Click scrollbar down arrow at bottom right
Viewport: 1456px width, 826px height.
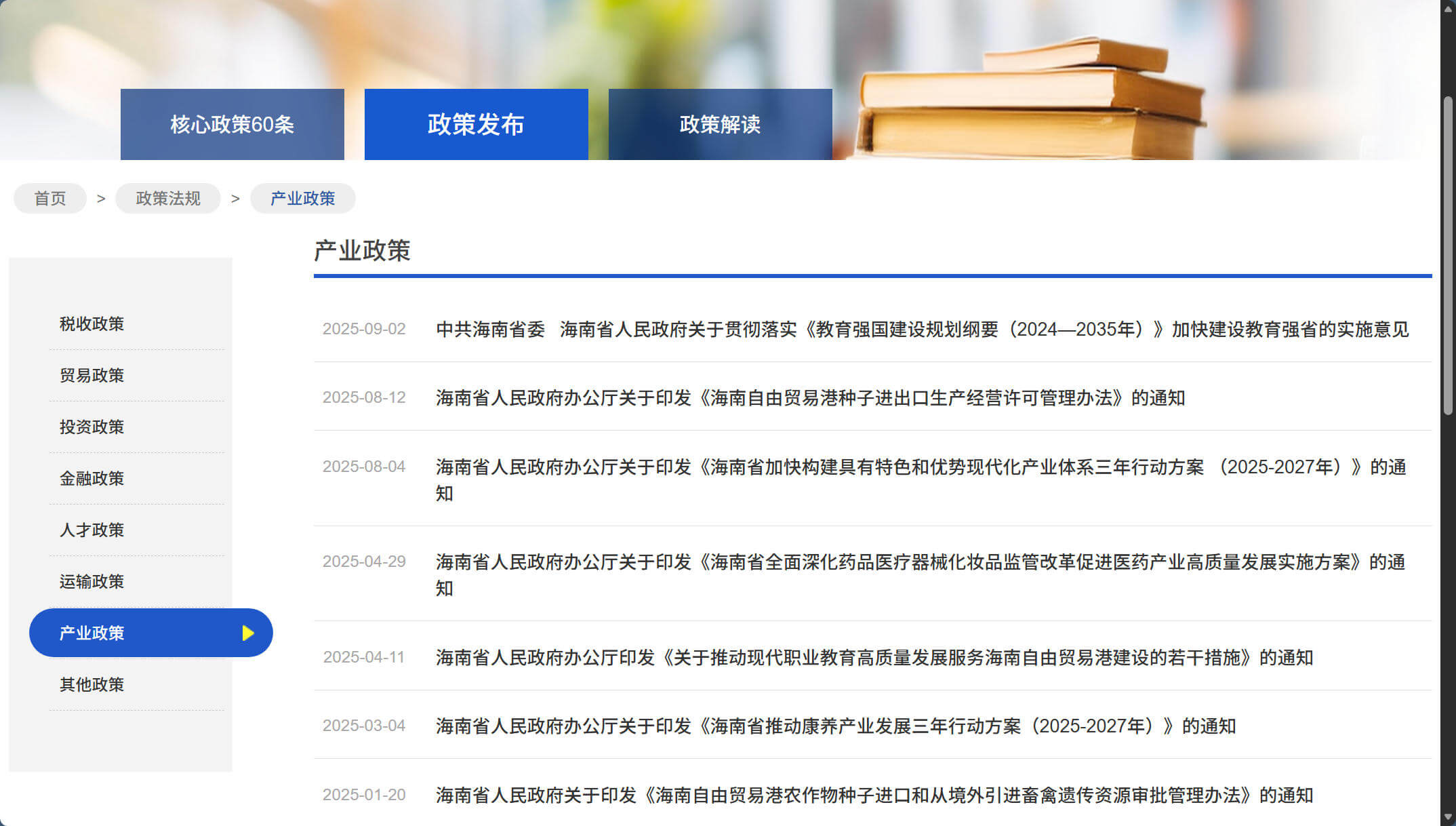click(1448, 817)
